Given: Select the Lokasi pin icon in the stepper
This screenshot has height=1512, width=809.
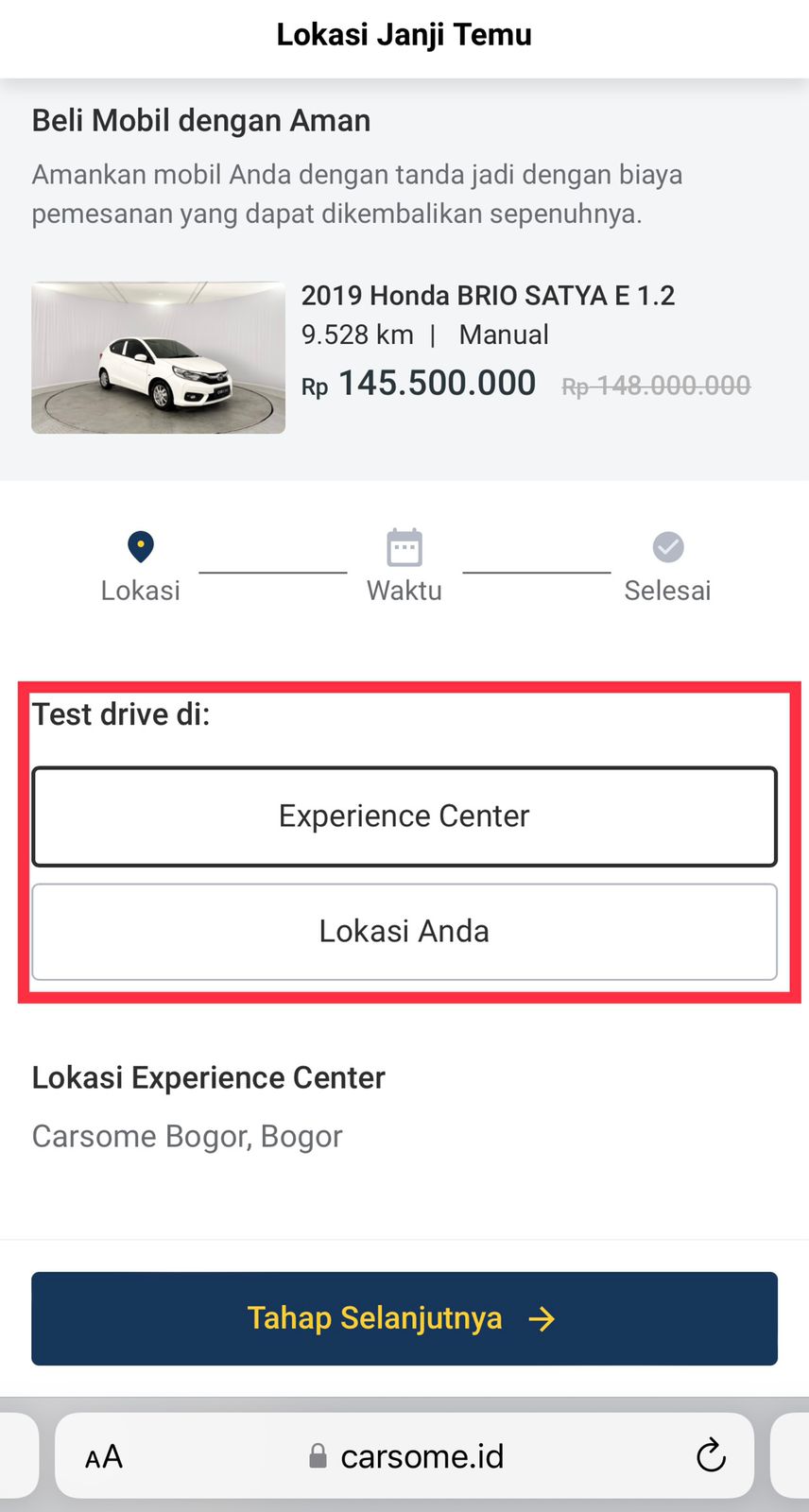Looking at the screenshot, I should (140, 546).
